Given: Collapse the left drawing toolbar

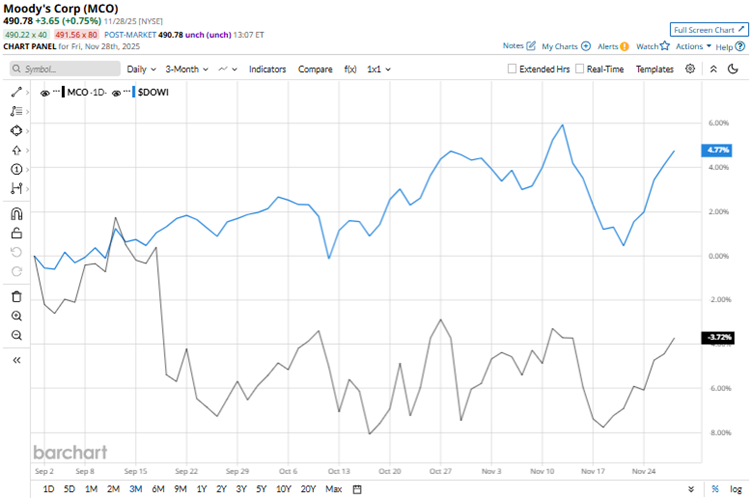Looking at the screenshot, I should click(x=16, y=360).
